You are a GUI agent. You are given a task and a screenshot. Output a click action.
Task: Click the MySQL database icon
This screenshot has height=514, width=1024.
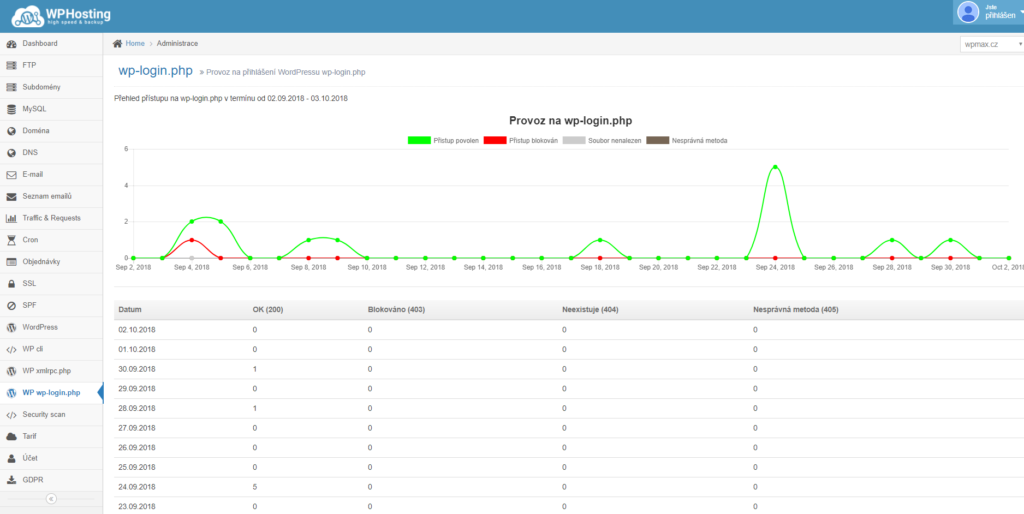tap(11, 109)
